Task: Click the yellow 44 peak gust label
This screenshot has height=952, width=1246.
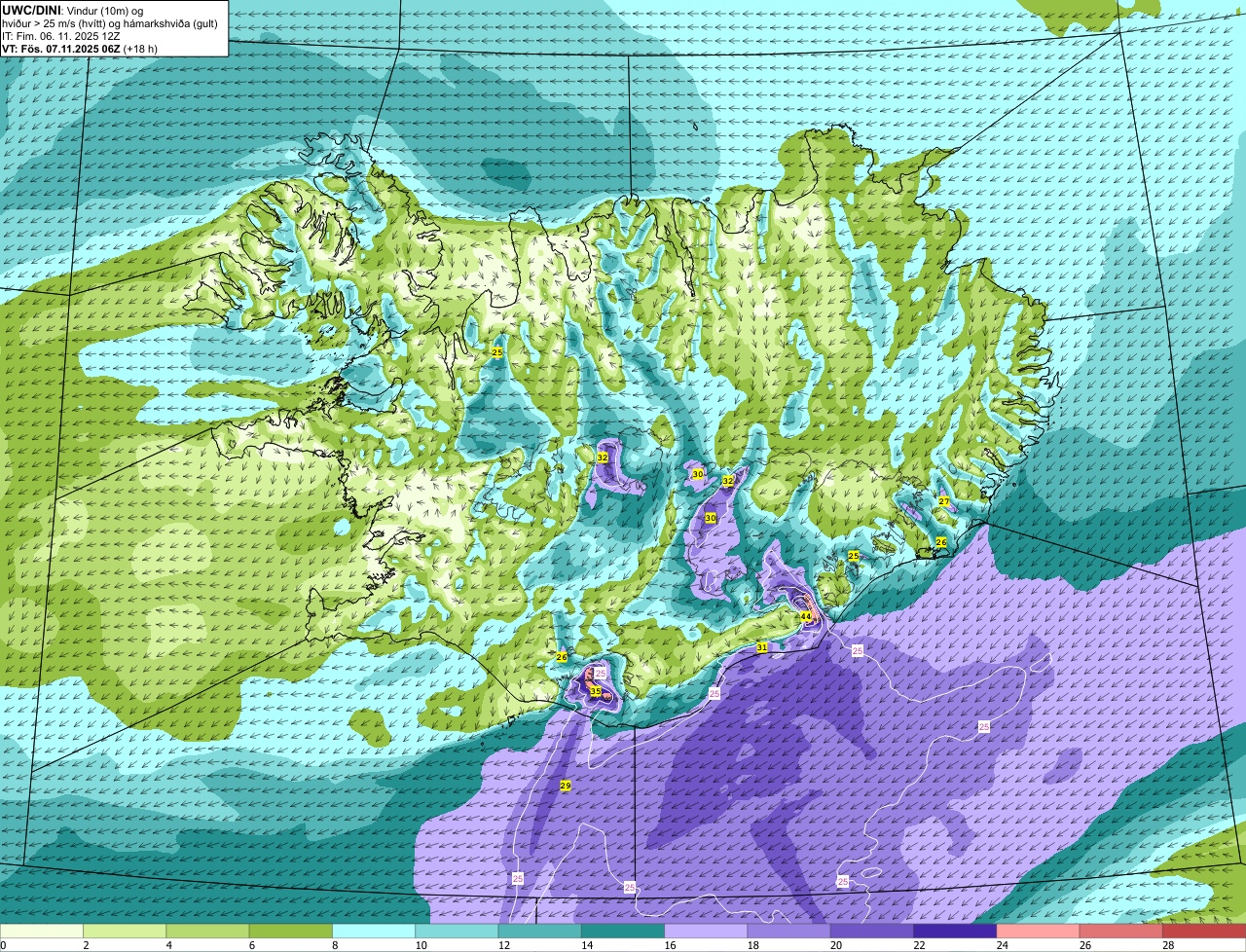Action: pos(806,617)
